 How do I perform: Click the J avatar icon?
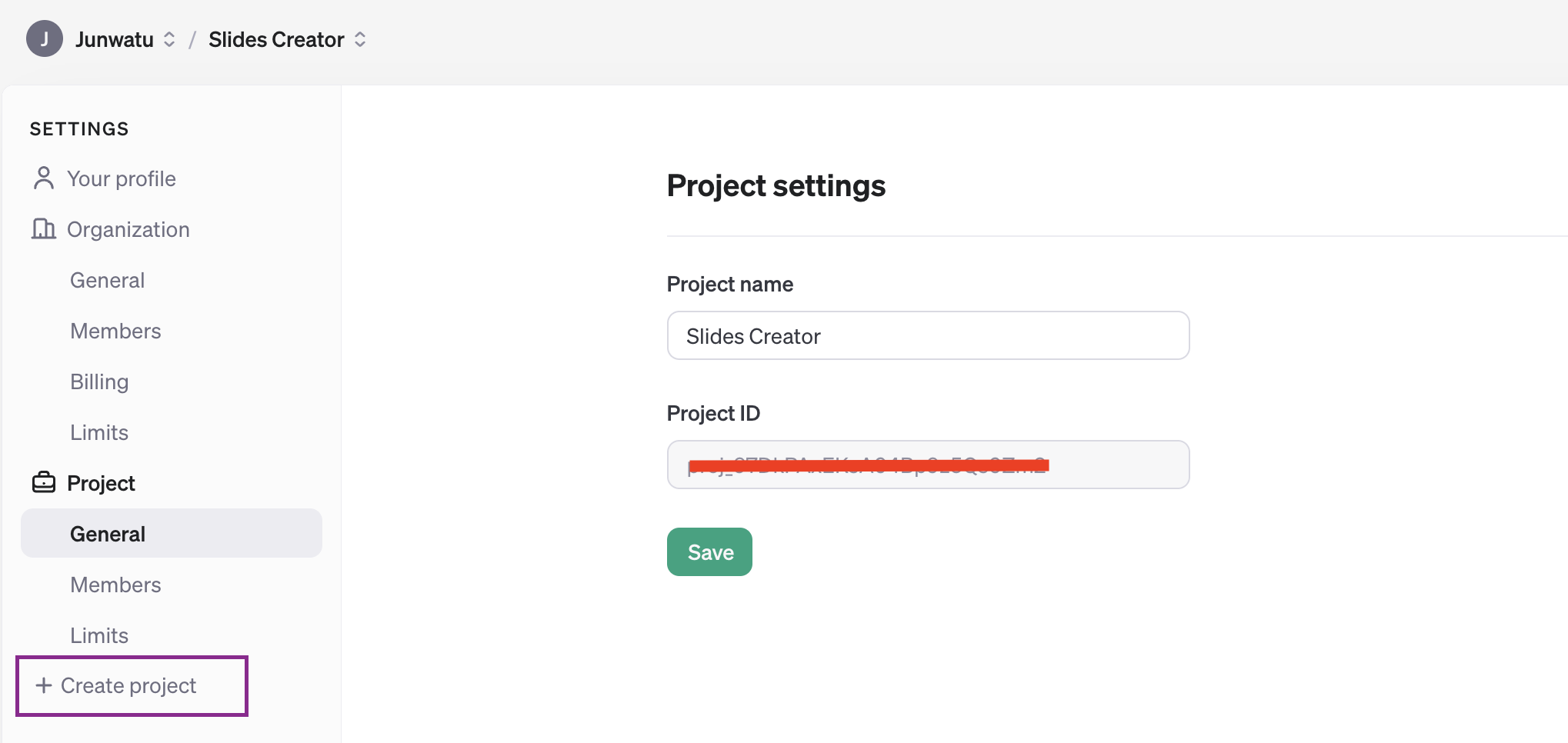[45, 39]
